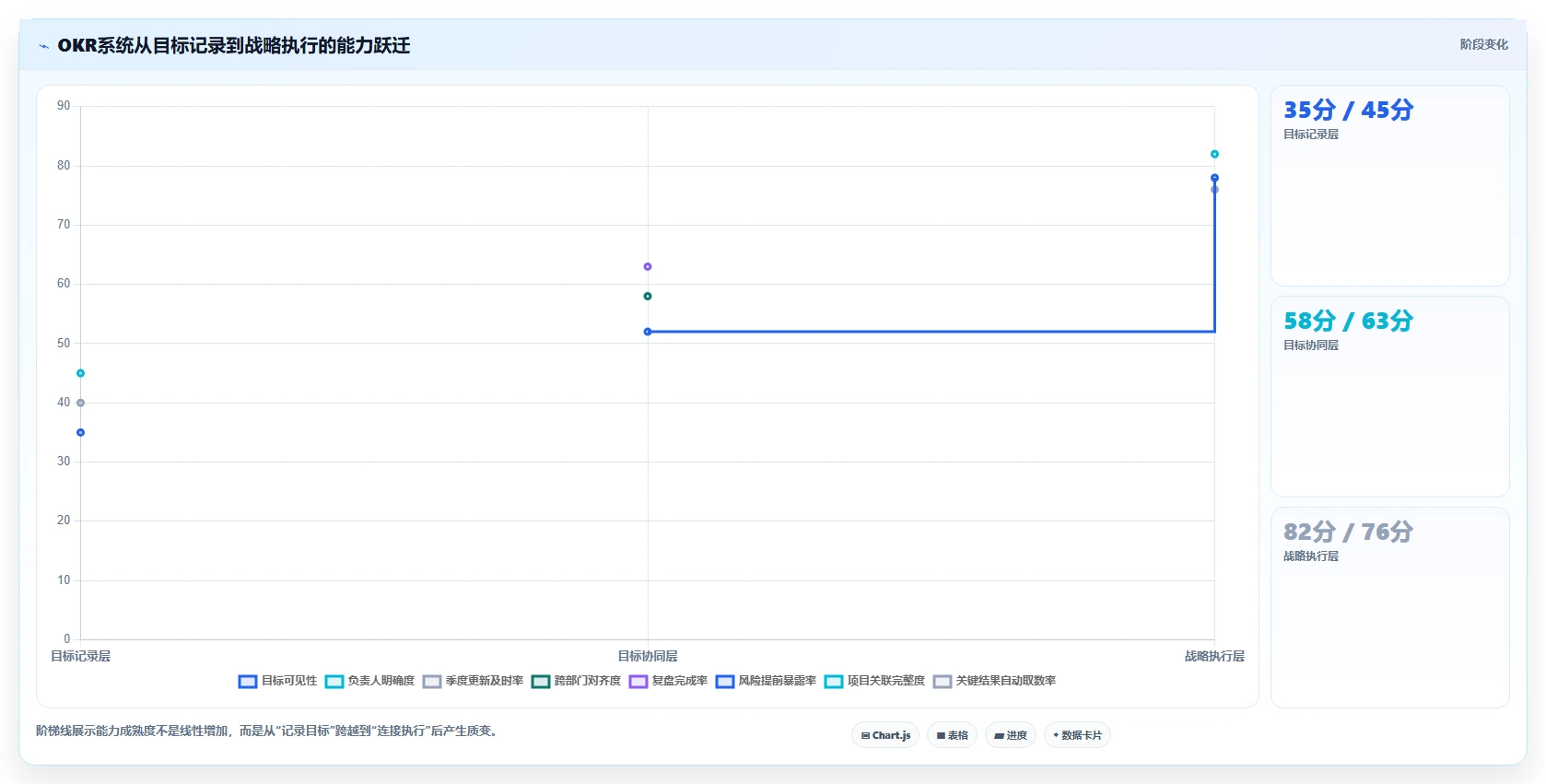
Task: Click the 数据卡片 chip icon
Action: tap(1056, 735)
